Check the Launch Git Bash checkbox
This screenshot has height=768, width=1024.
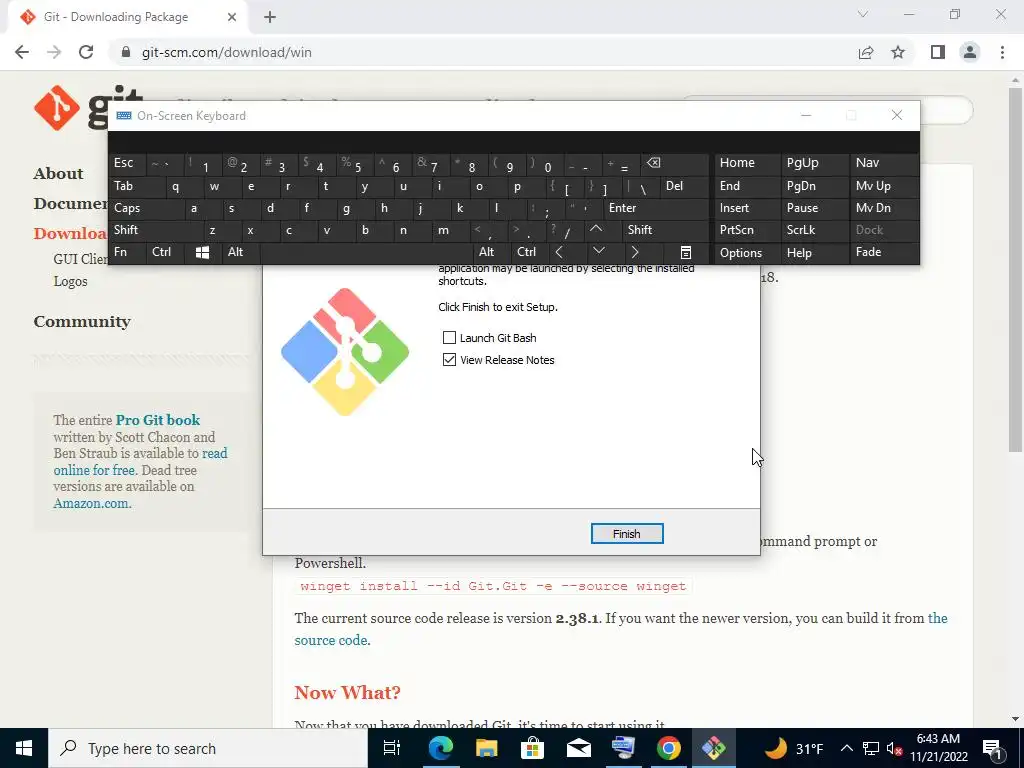(x=449, y=338)
